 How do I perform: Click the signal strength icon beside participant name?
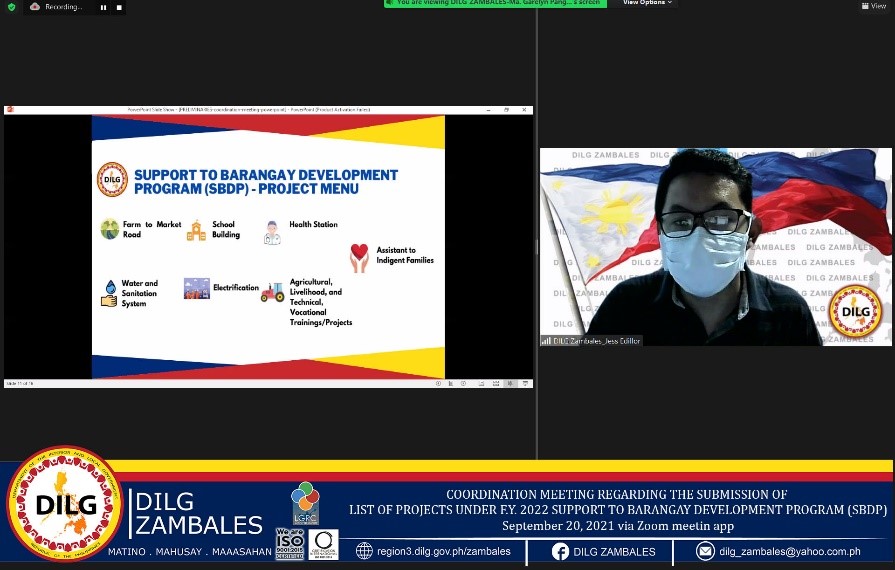pyautogui.click(x=546, y=341)
